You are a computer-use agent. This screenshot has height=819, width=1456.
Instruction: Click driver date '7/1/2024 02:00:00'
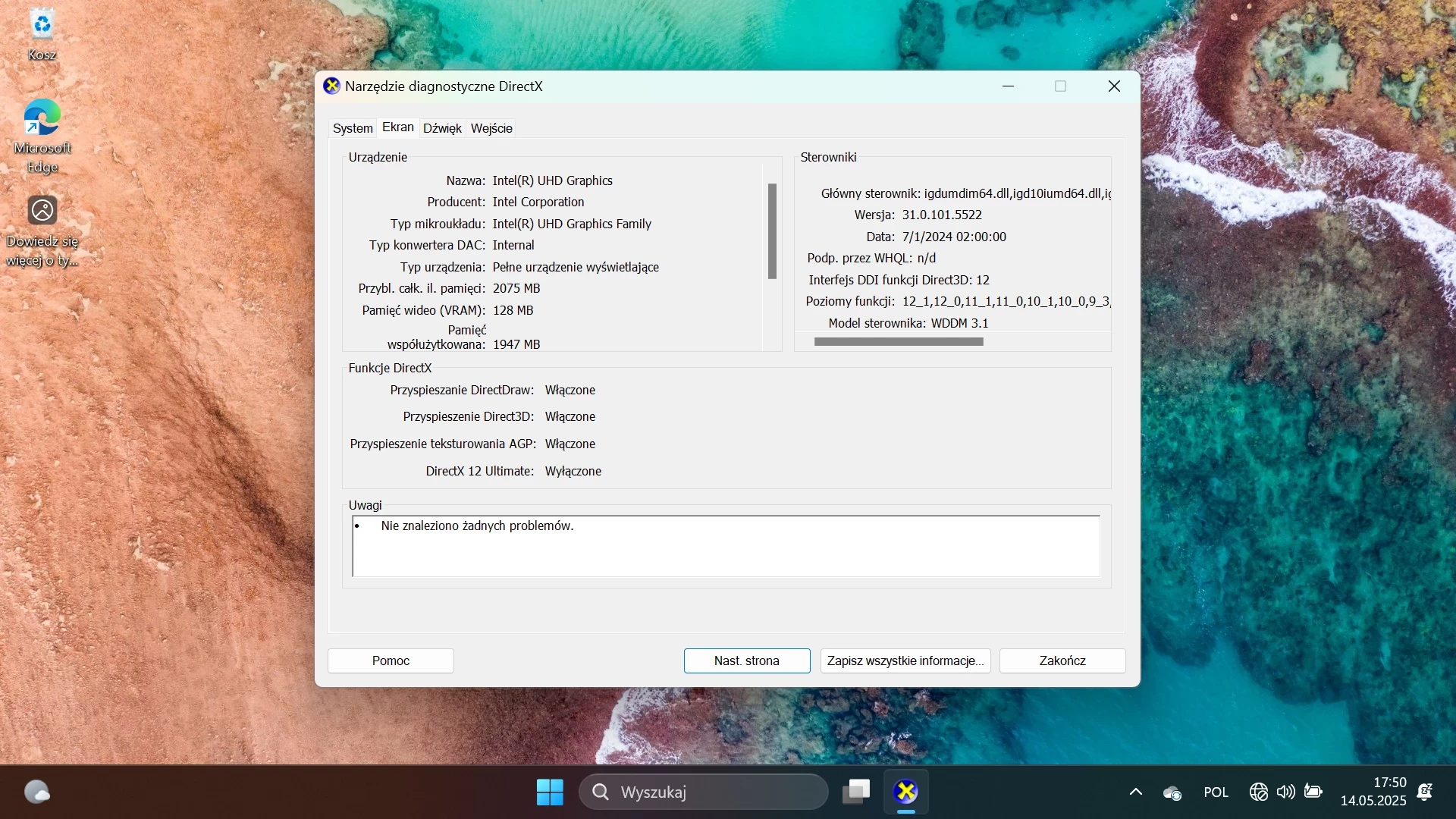coord(954,237)
